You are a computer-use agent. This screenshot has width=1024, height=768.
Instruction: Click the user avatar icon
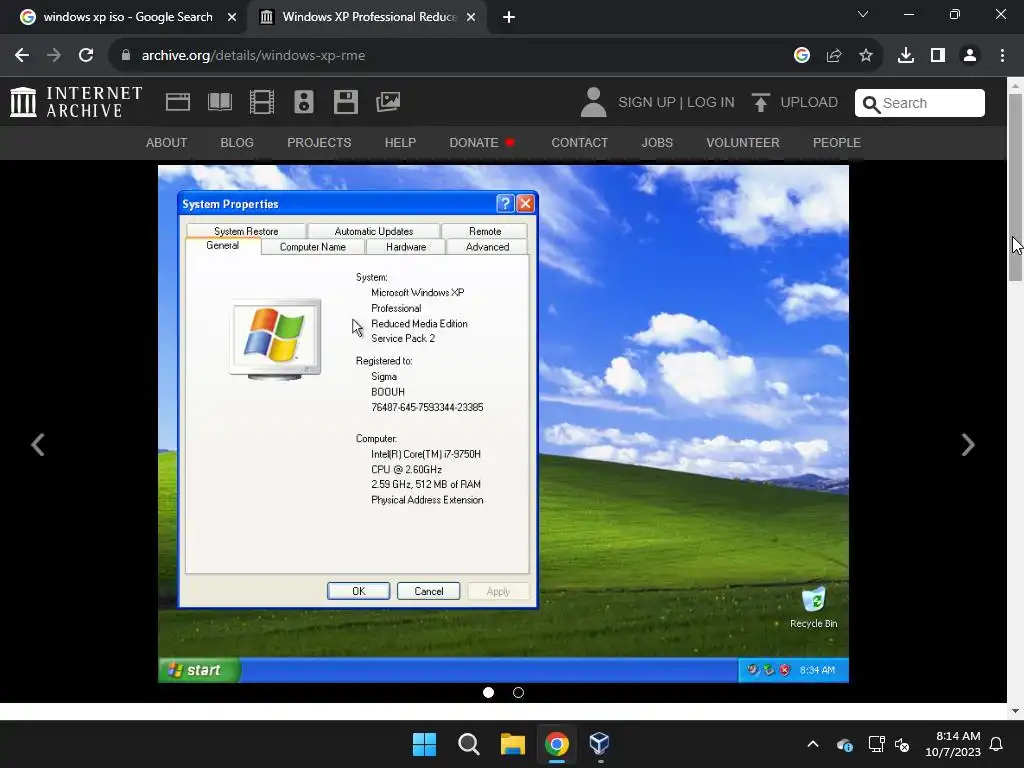coord(594,102)
